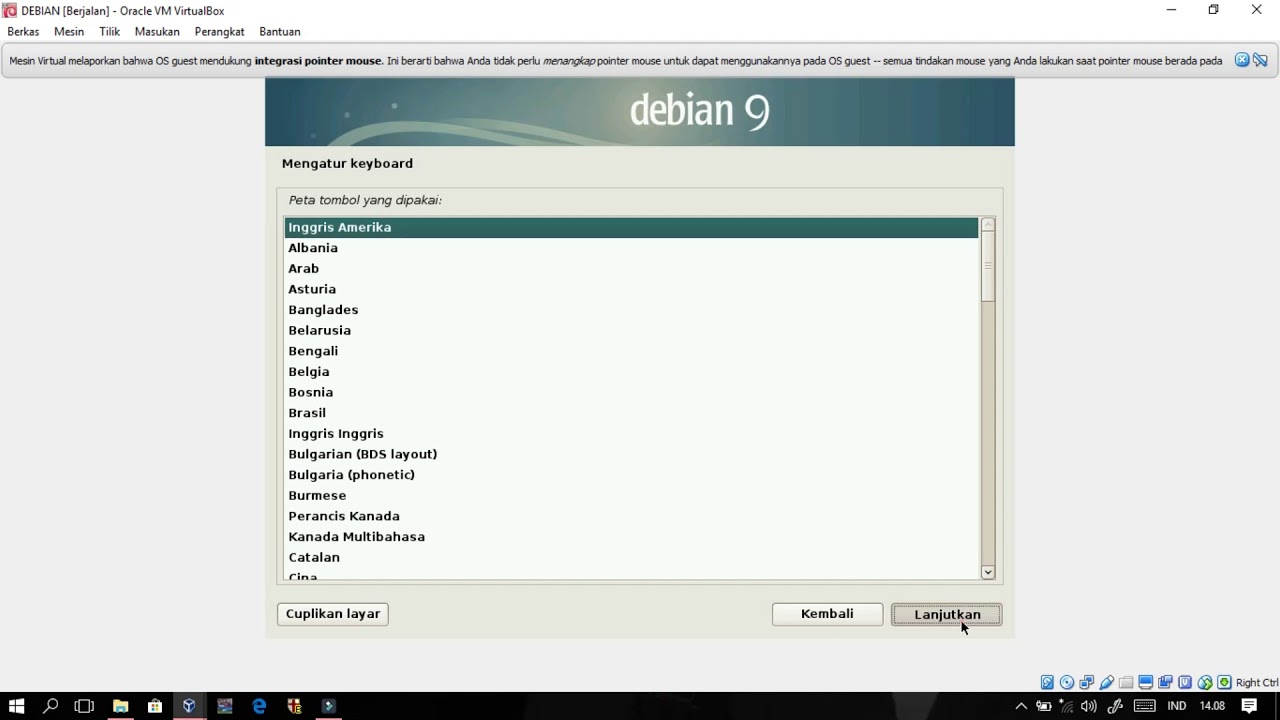Open the USB devices status icon
Screen dimensions: 1280x720
pyautogui.click(x=1106, y=683)
